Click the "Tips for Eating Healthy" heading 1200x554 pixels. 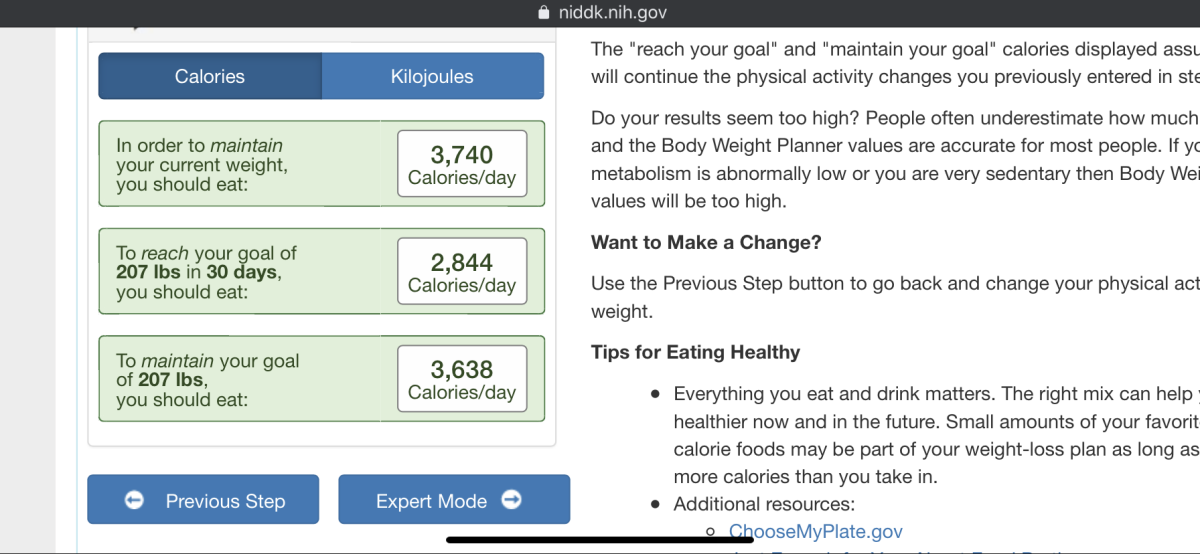click(x=695, y=351)
